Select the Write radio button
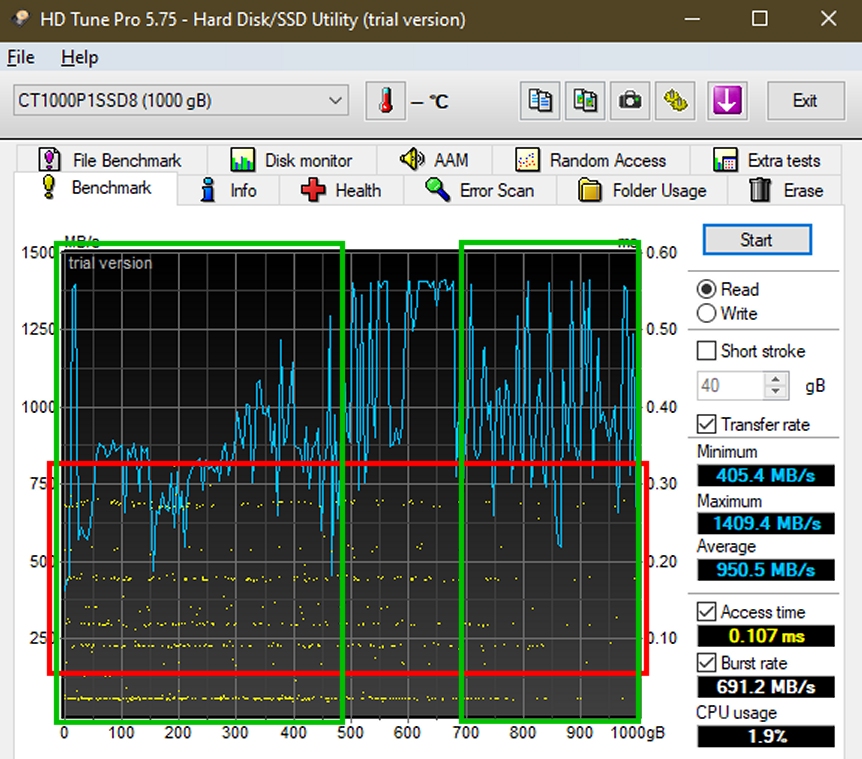The height and width of the screenshot is (759, 862). [706, 313]
